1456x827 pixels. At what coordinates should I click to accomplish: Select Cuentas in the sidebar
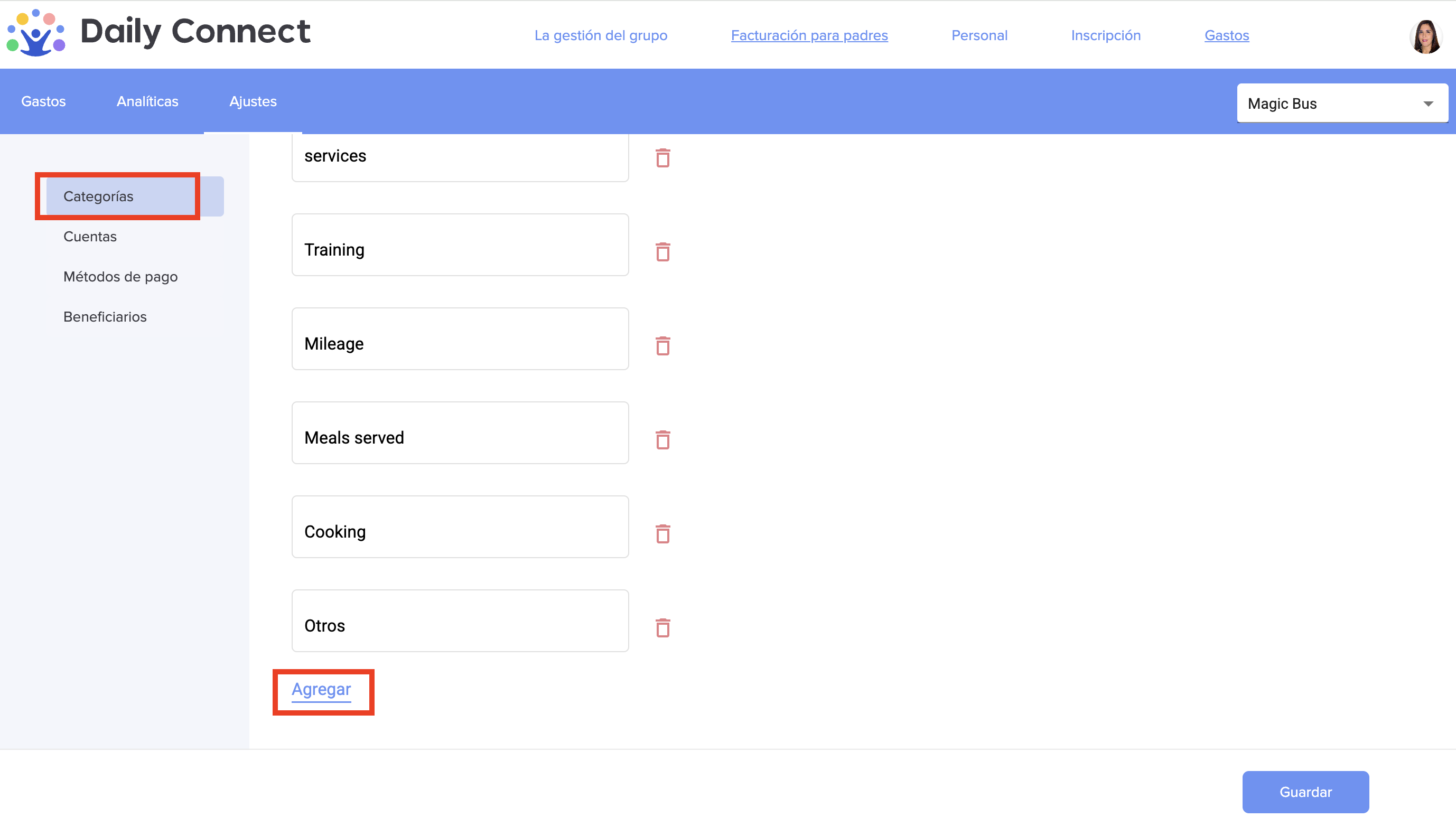coord(90,236)
